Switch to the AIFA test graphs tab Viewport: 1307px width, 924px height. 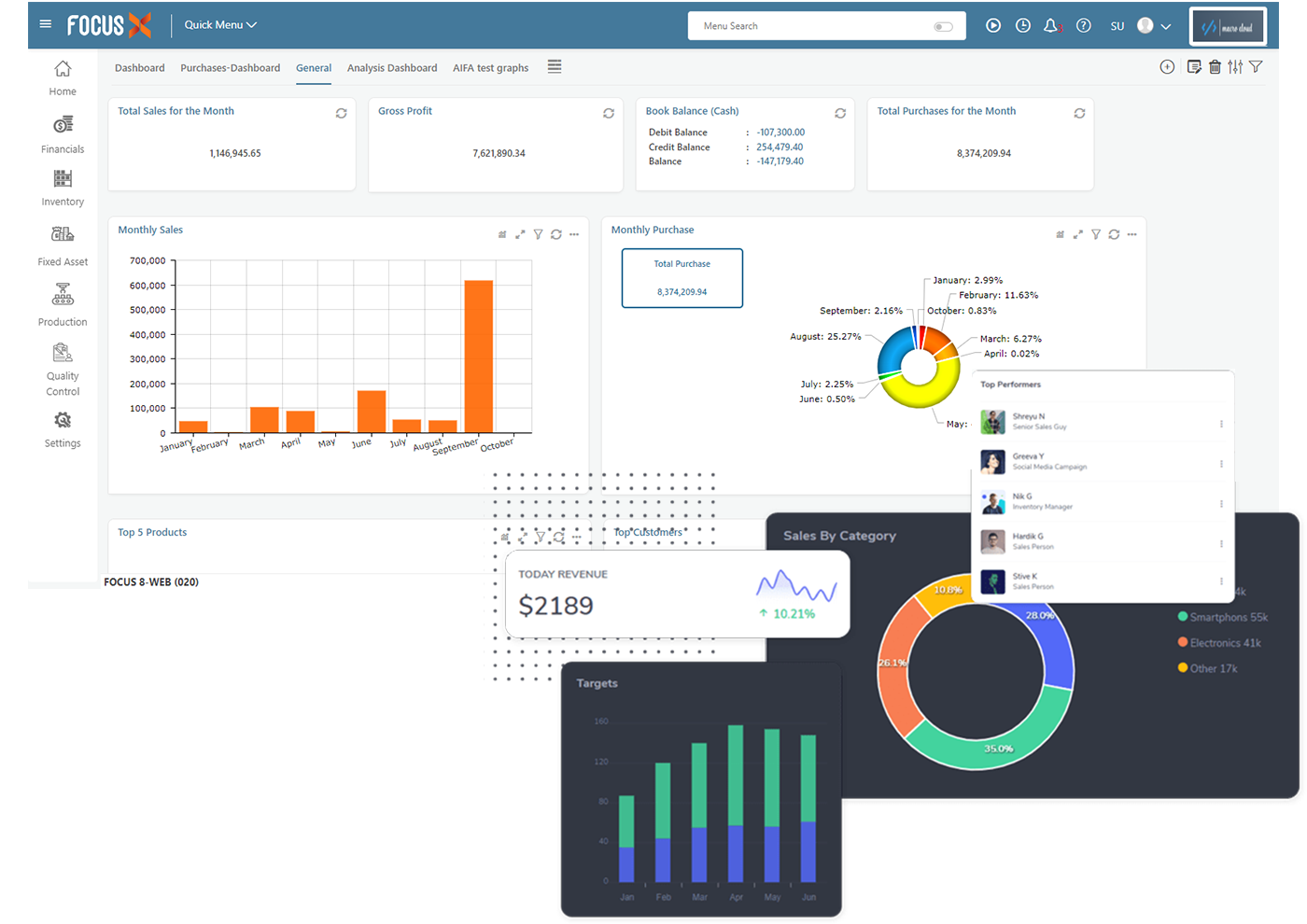click(x=490, y=68)
